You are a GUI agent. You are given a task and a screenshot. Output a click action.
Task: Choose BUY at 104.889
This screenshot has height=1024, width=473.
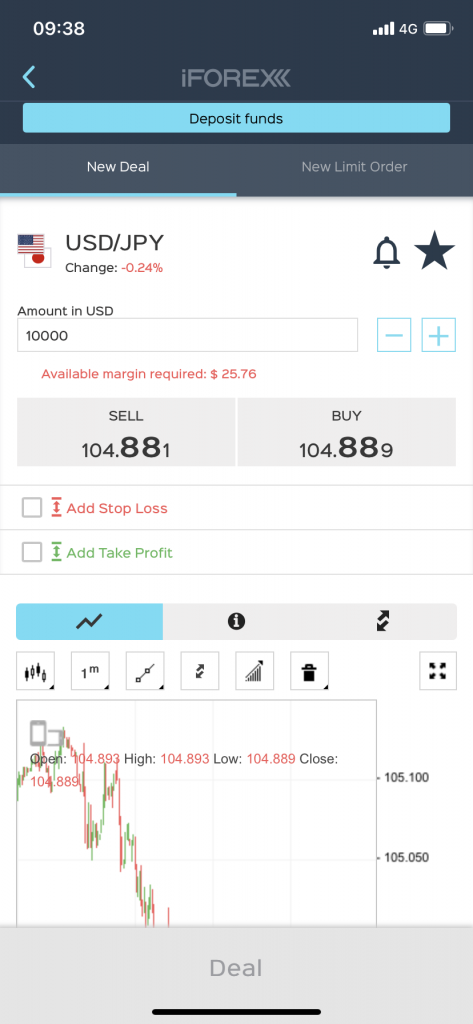pyautogui.click(x=346, y=432)
